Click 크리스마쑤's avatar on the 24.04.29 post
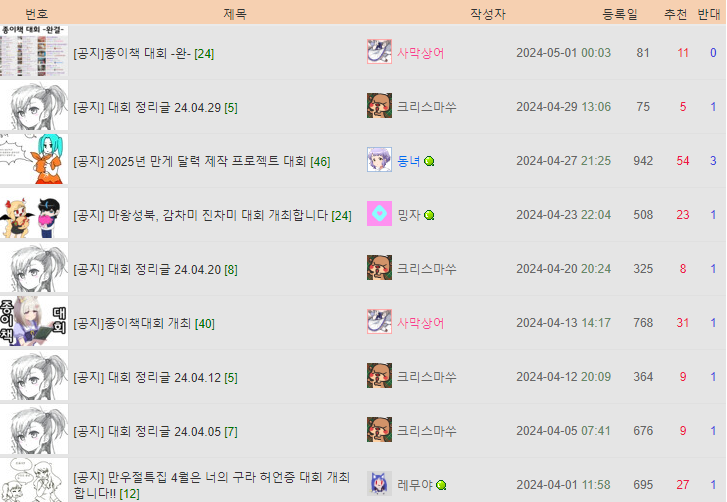 click(379, 106)
